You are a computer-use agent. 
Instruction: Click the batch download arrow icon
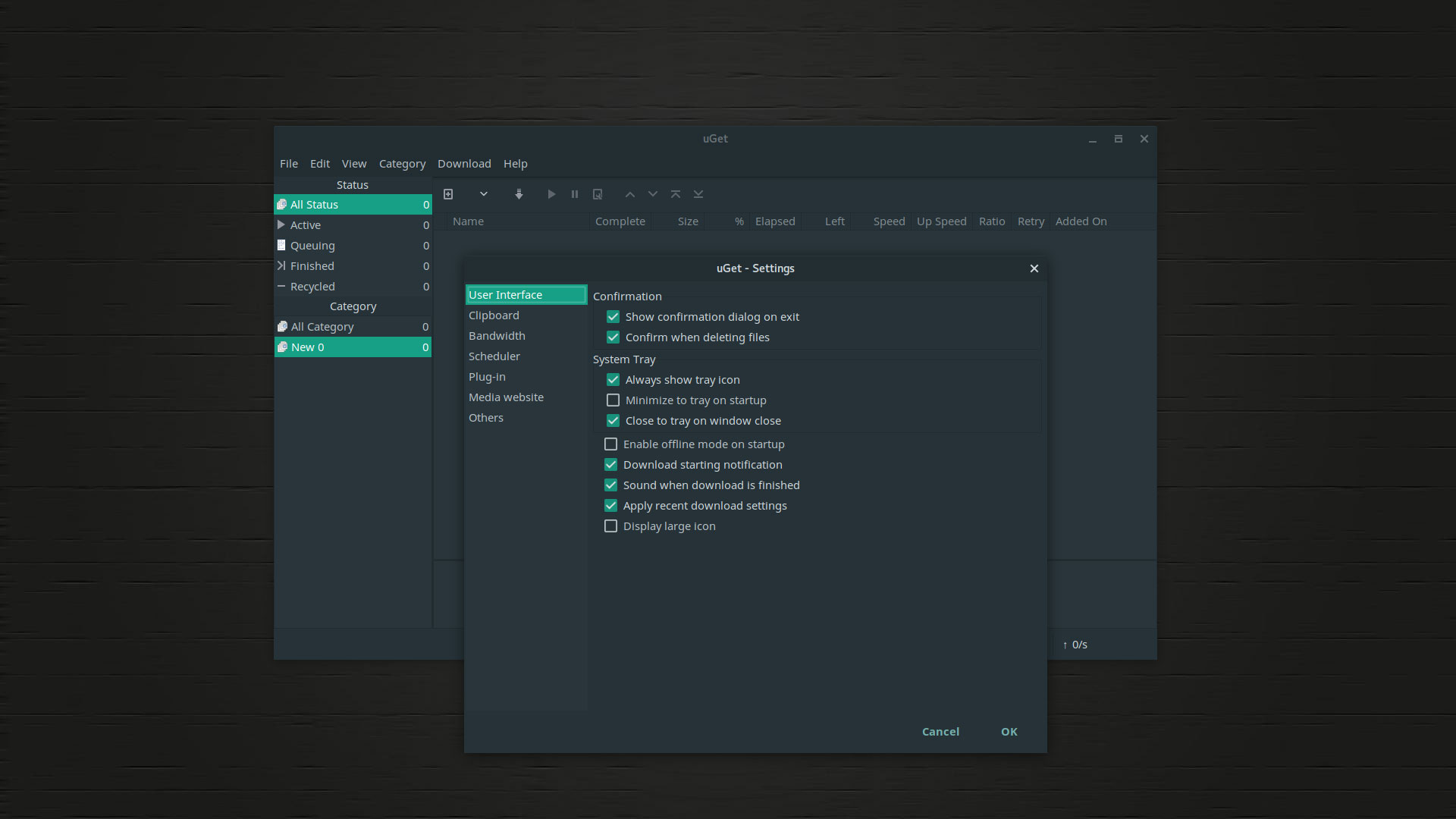tap(519, 194)
